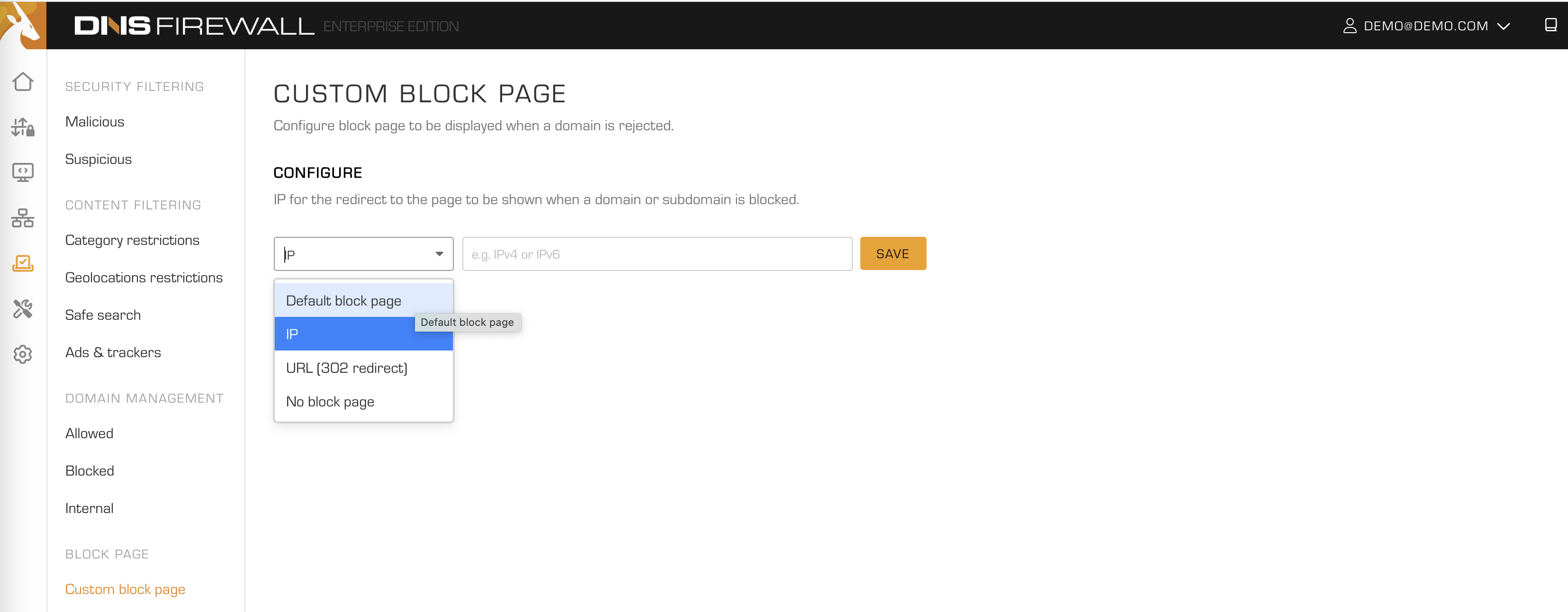
Task: Open the Custom block page section
Action: pos(125,589)
